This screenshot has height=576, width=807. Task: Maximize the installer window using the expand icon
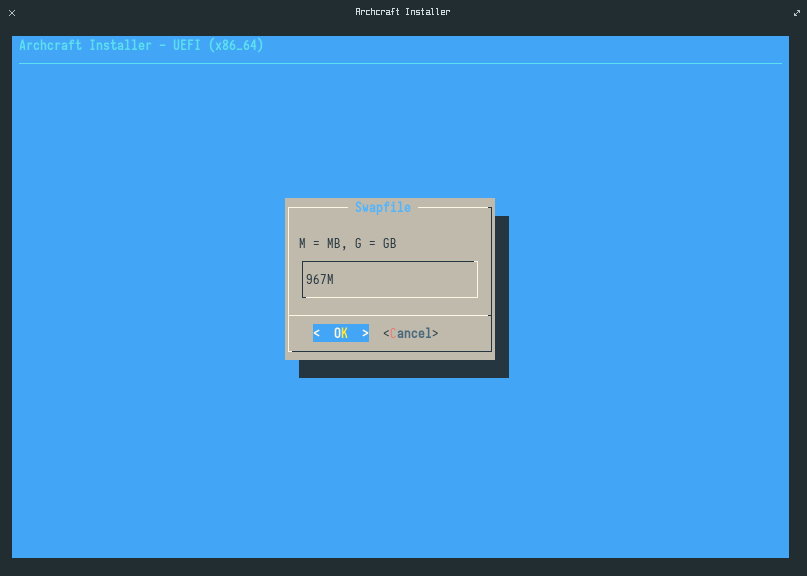coord(797,13)
